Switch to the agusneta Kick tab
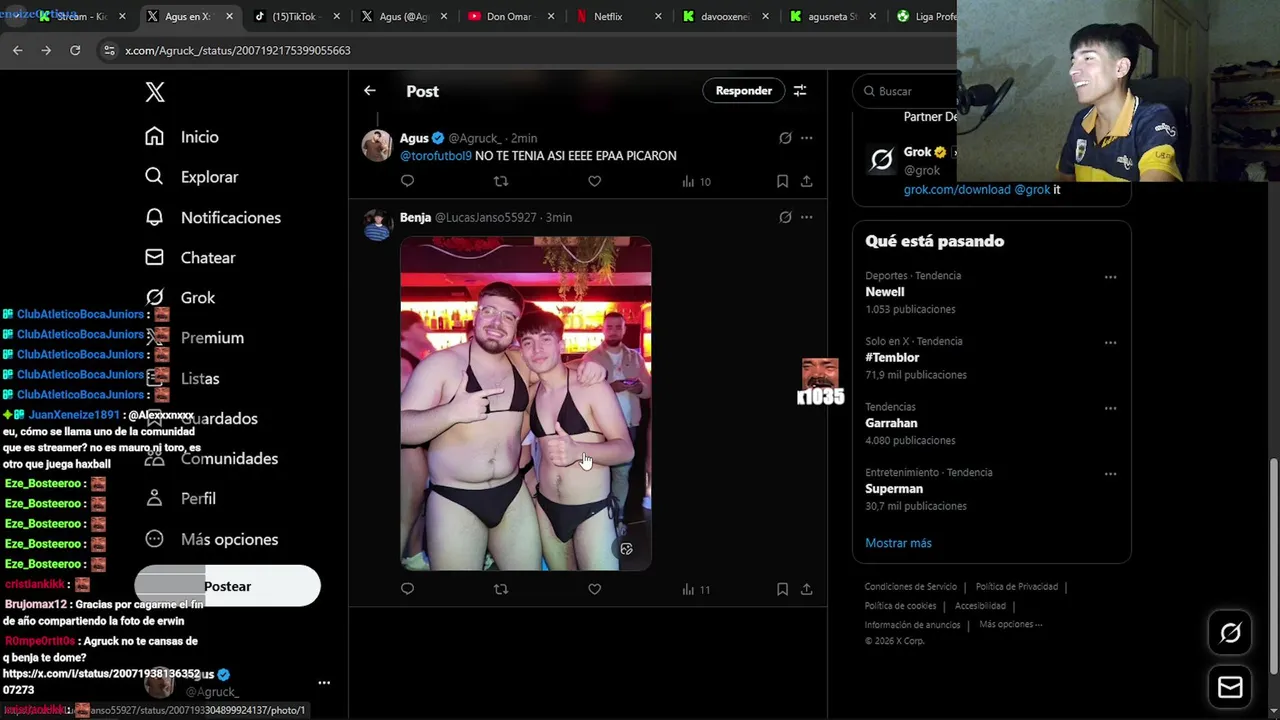This screenshot has height=720, width=1280. coord(833,16)
